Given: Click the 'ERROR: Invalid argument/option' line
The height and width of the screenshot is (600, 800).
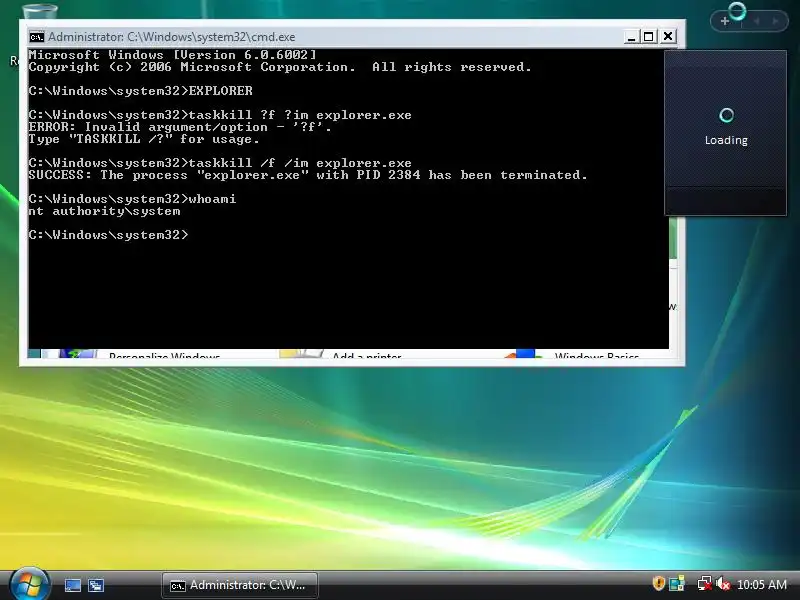Looking at the screenshot, I should (x=180, y=127).
